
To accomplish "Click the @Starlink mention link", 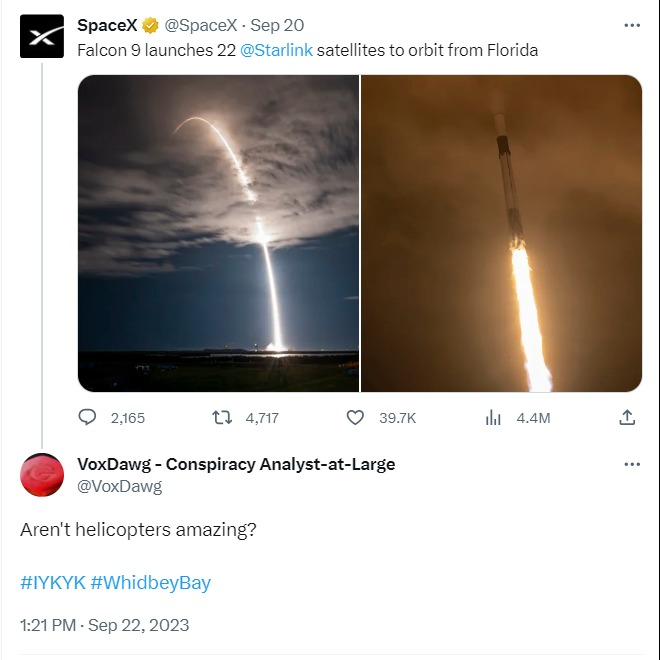I will pos(277,49).
